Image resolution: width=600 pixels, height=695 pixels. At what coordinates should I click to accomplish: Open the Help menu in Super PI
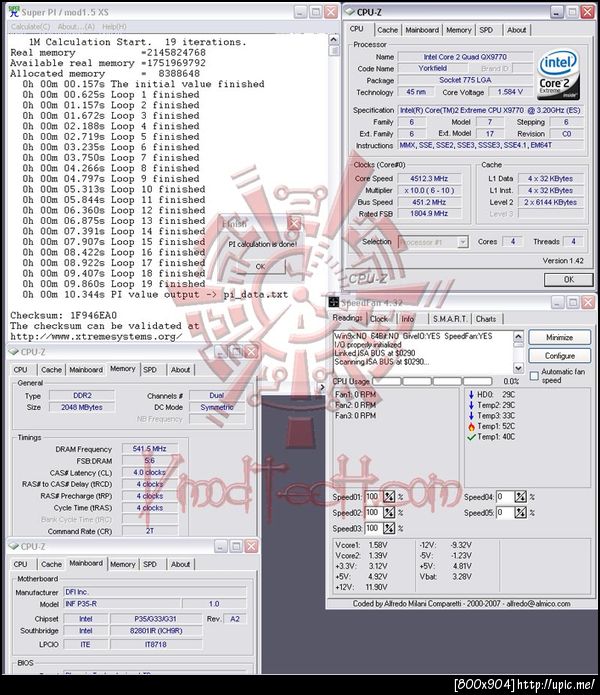pyautogui.click(x=114, y=27)
